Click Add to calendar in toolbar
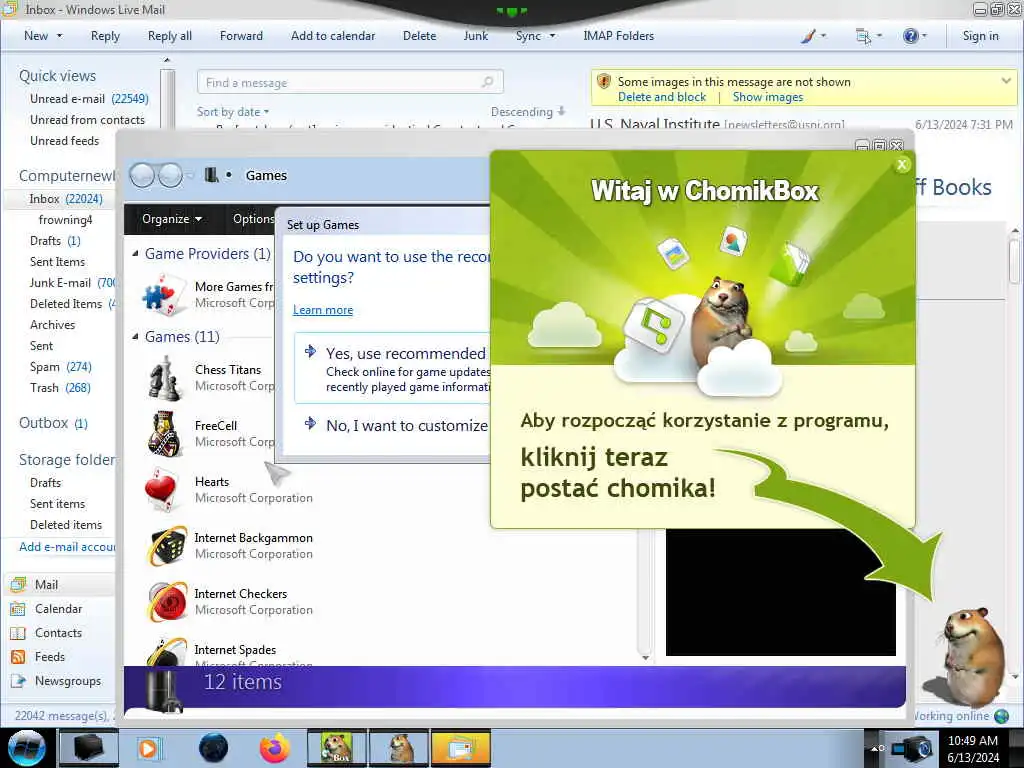 [x=333, y=36]
